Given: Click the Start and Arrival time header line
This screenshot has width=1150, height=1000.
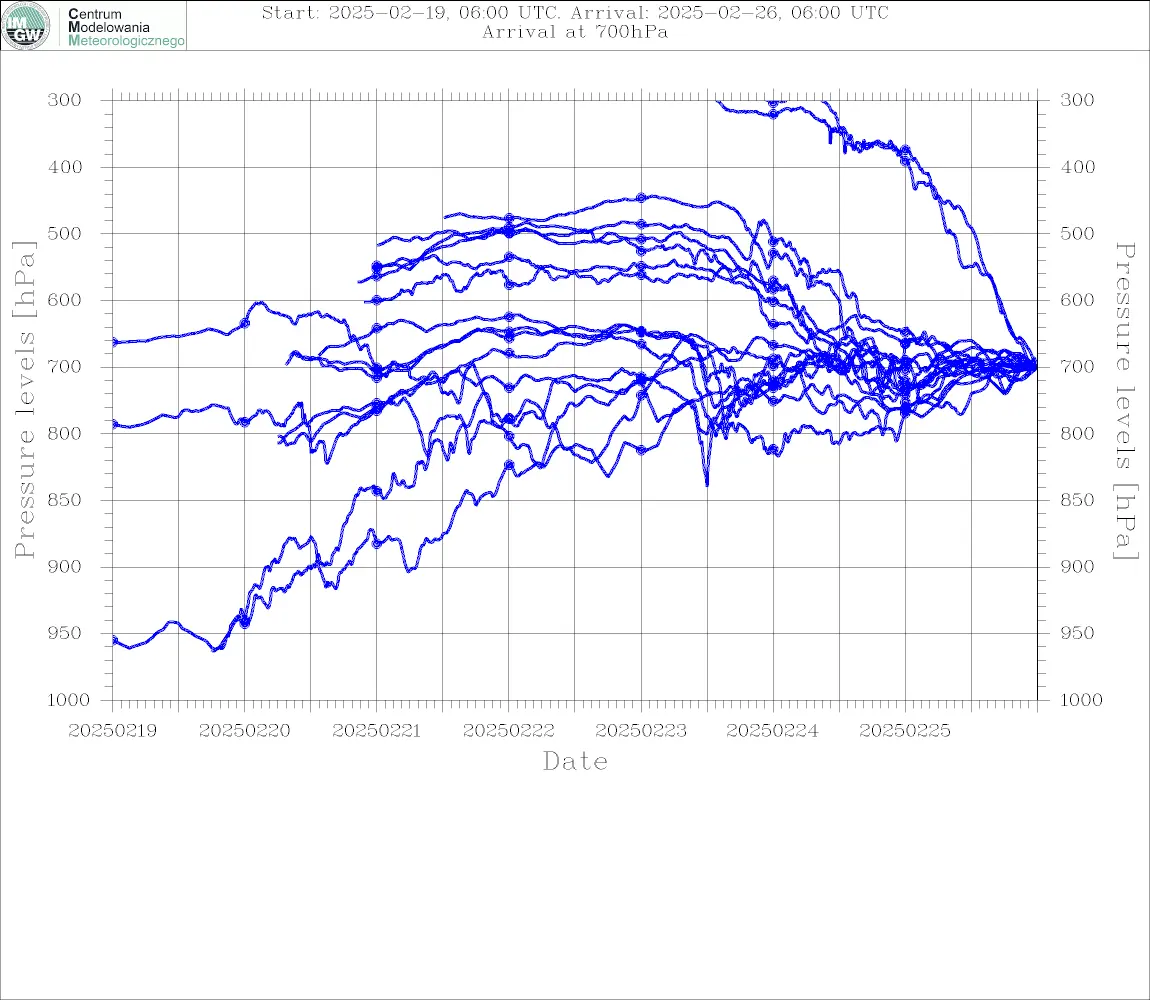Looking at the screenshot, I should pyautogui.click(x=575, y=12).
